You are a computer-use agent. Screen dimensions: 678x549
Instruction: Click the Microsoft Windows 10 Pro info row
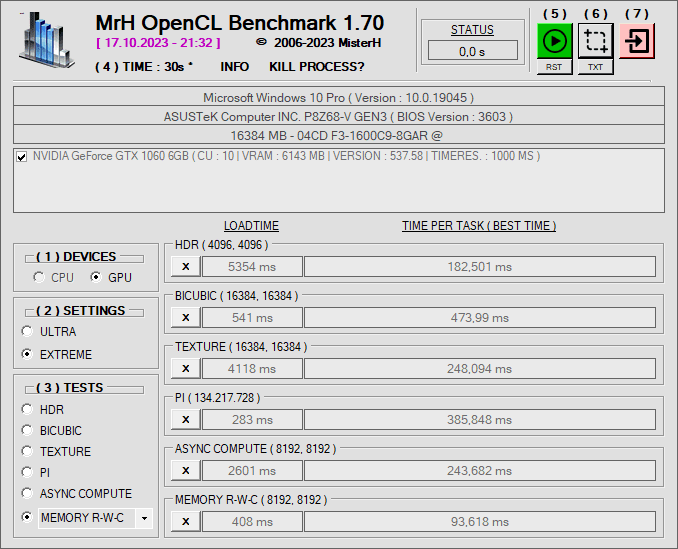(x=339, y=97)
